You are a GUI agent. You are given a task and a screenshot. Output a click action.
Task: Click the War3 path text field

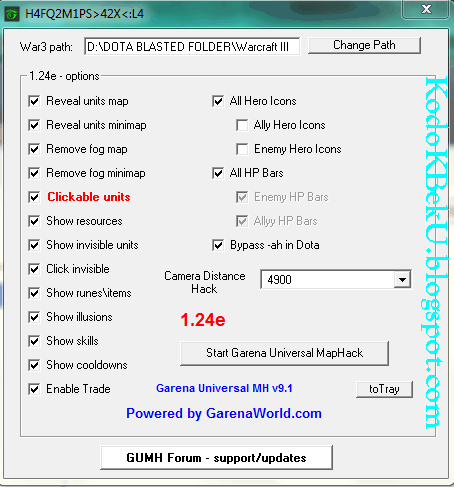(192, 46)
